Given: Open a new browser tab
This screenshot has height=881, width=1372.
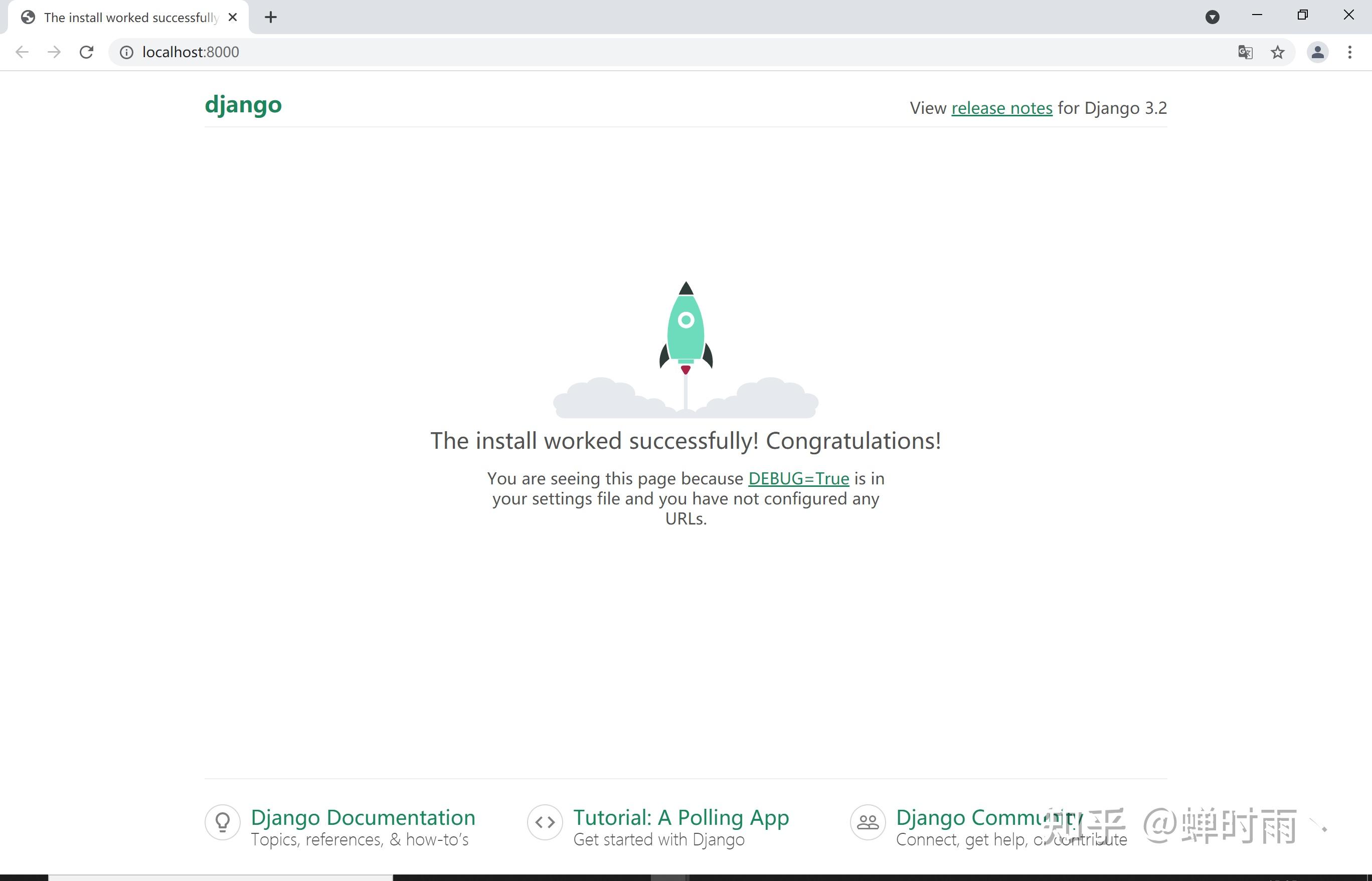Looking at the screenshot, I should point(270,17).
